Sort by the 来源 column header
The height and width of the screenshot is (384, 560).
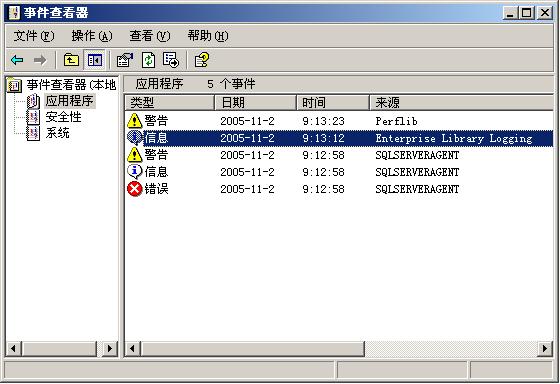coord(461,103)
